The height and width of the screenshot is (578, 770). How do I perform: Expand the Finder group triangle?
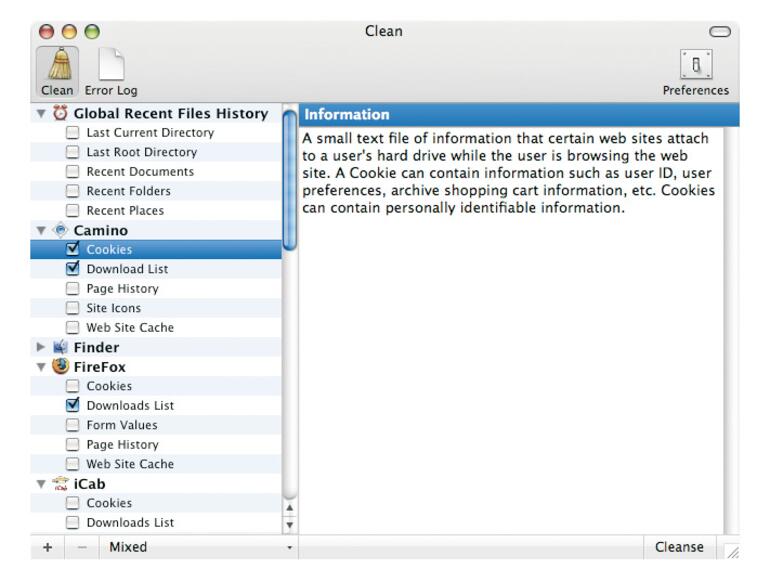coord(41,347)
